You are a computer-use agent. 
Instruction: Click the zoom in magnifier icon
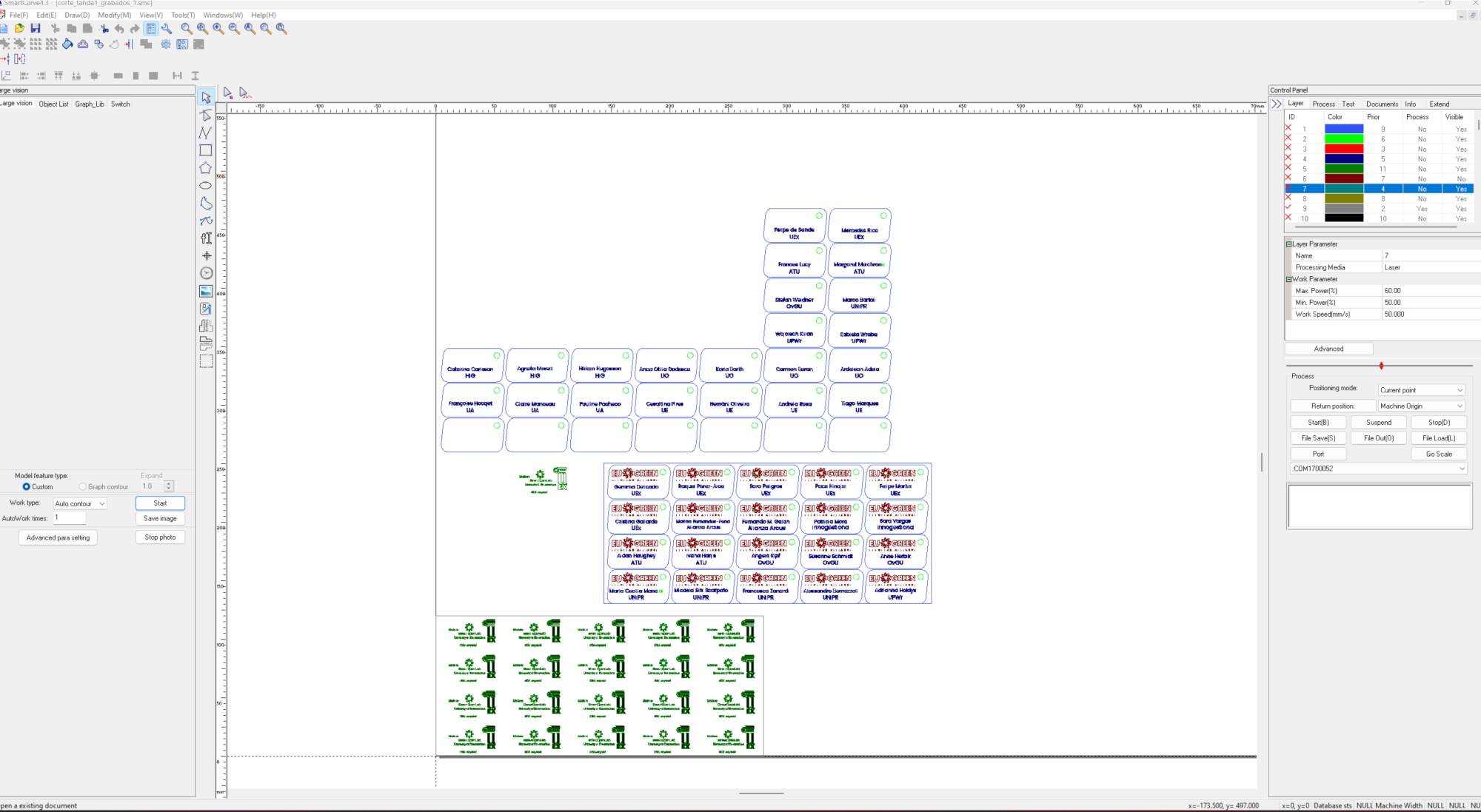(x=218, y=28)
